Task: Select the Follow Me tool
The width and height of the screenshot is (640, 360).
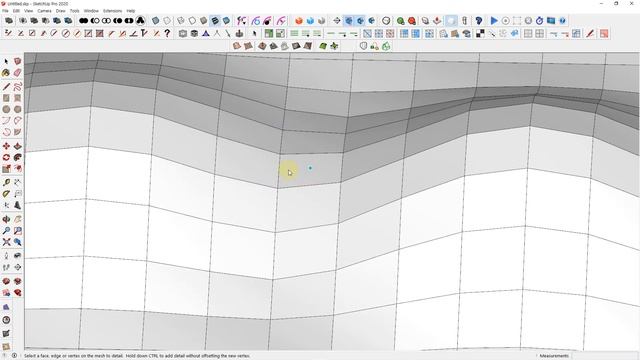Action: point(18,158)
